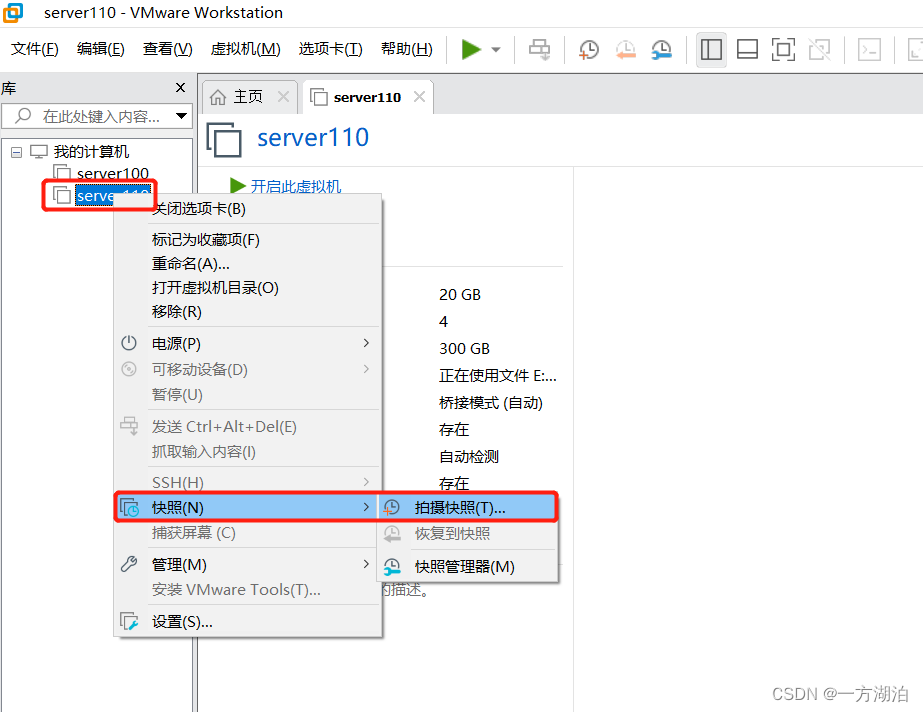Click the console view toolbar icon
Screen dimensions: 923x712
869,49
